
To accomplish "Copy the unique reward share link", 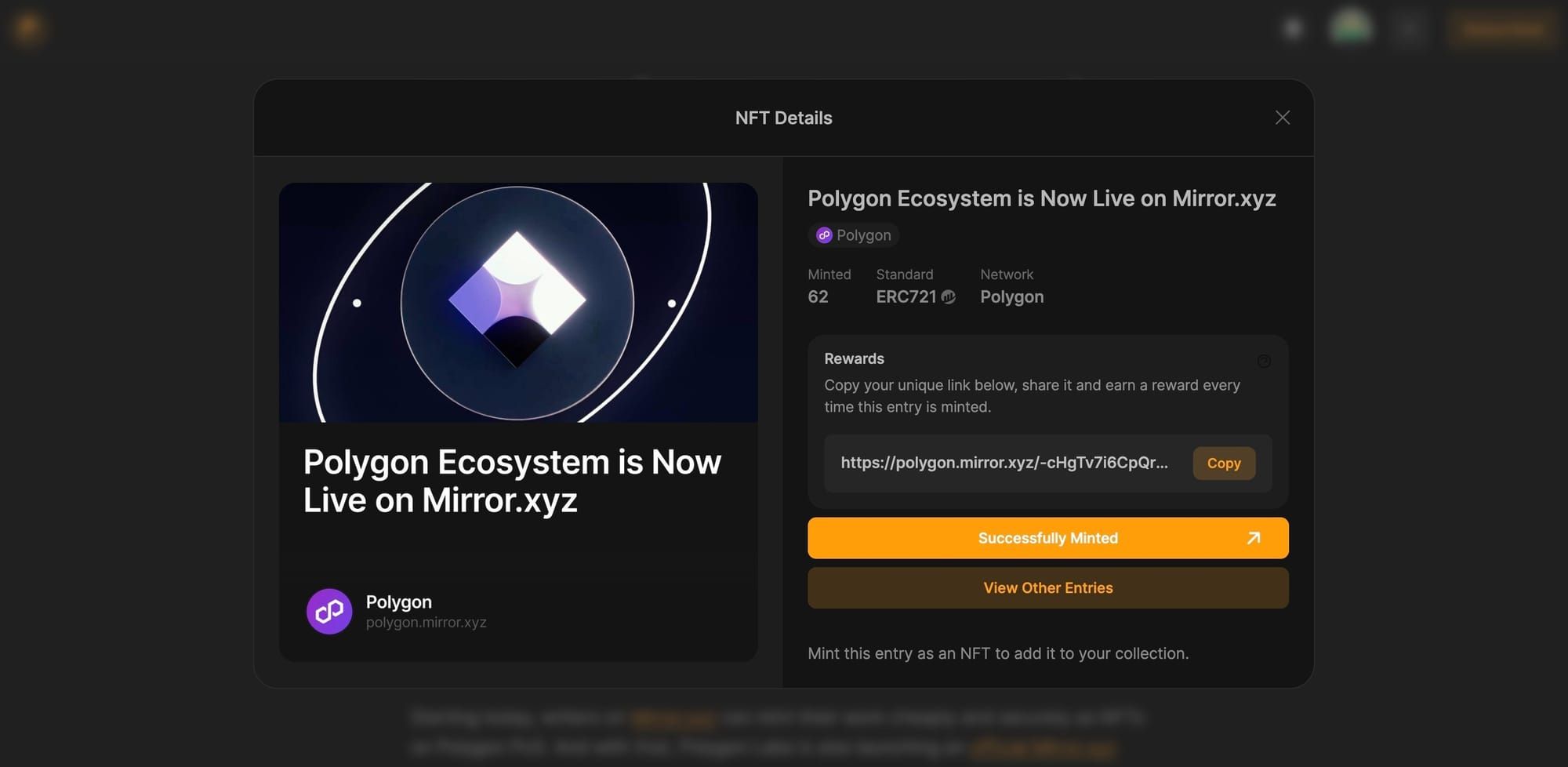I will click(1224, 463).
